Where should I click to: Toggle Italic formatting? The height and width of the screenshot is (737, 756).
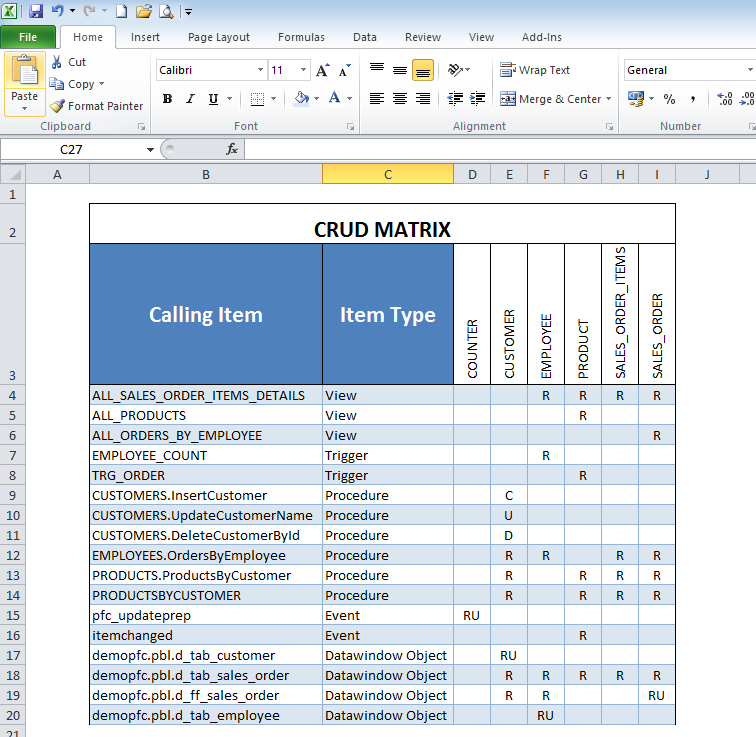coord(190,99)
